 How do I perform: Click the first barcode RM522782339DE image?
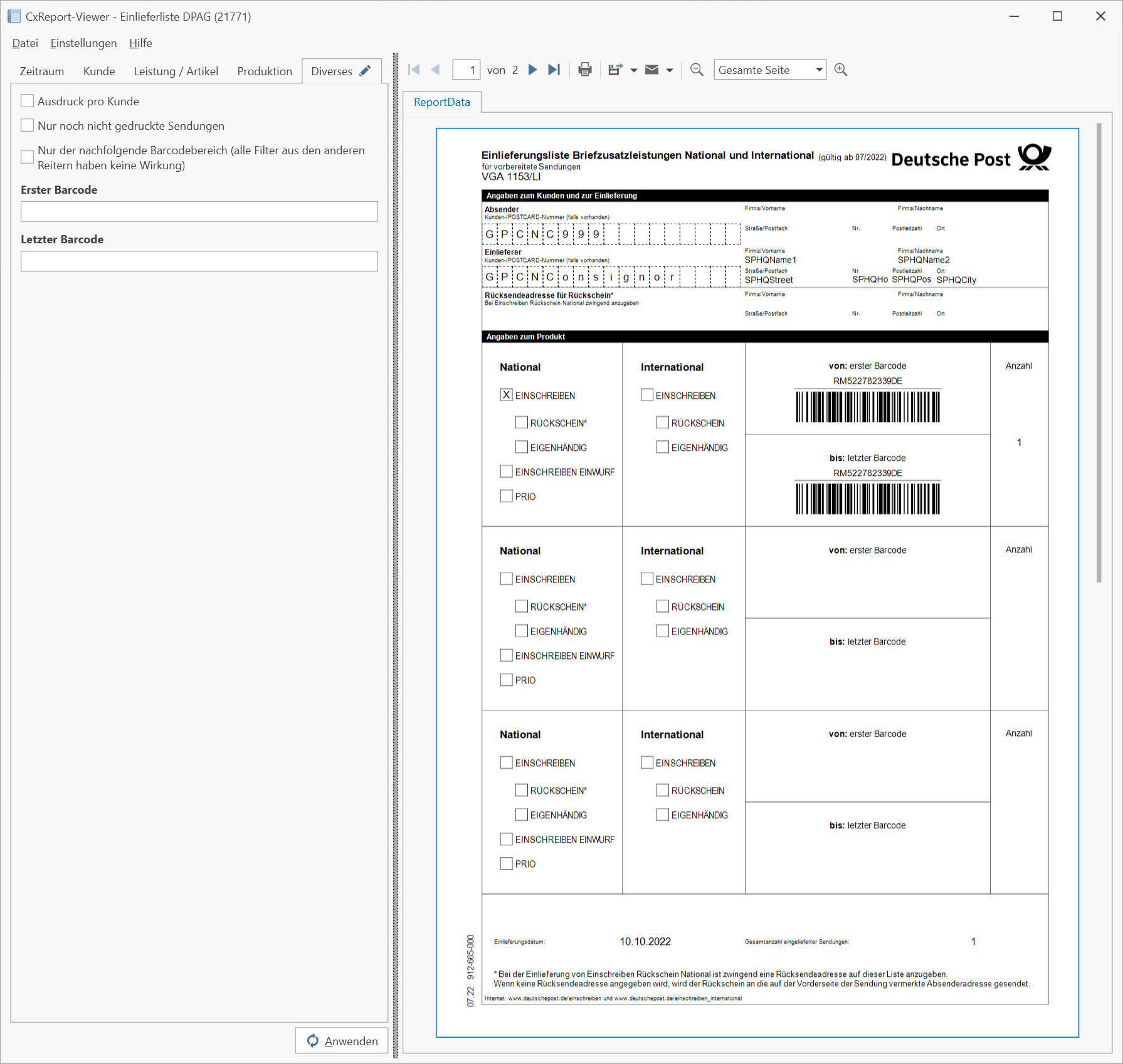tap(868, 406)
